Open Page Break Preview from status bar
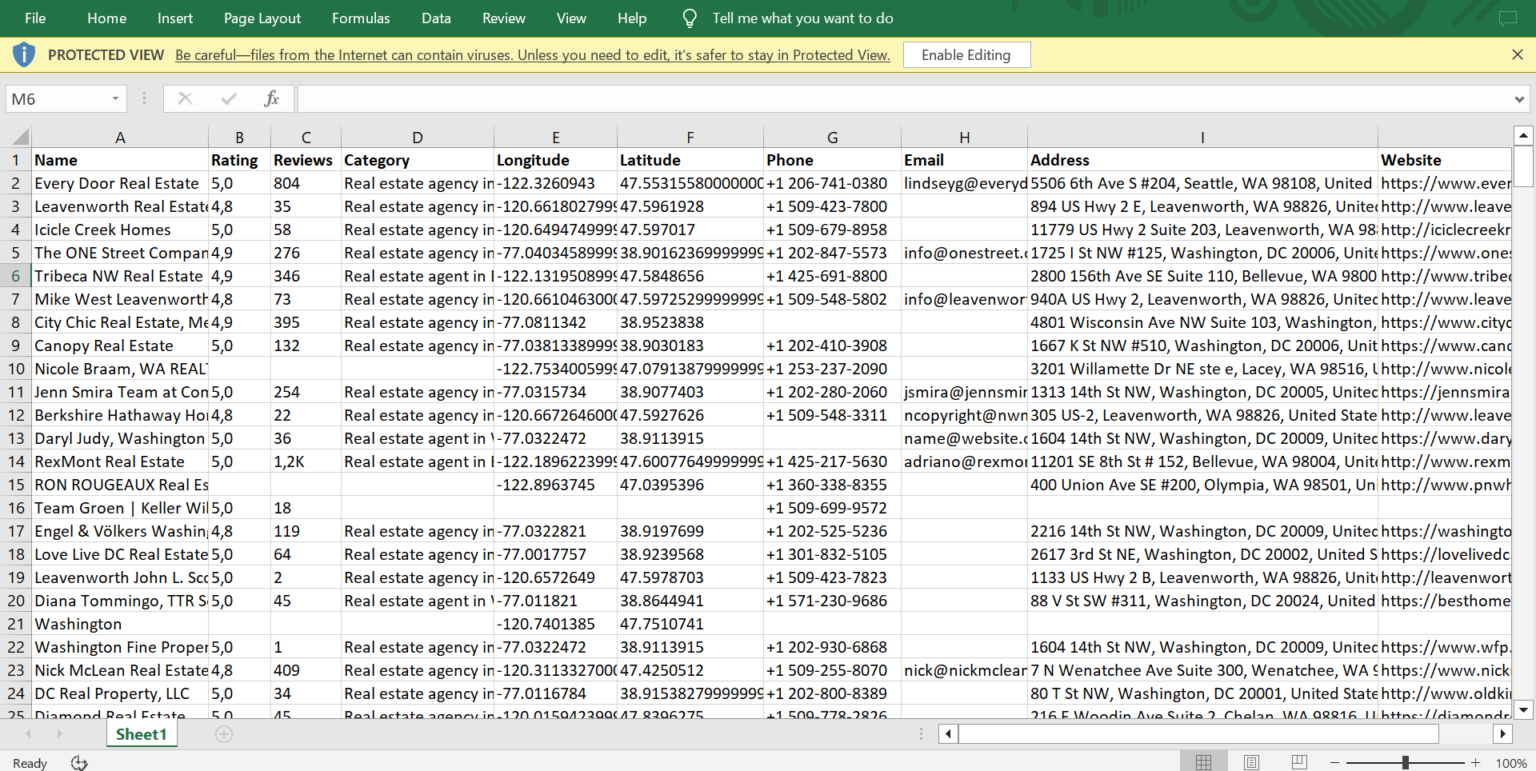Image resolution: width=1536 pixels, height=771 pixels. click(x=1298, y=762)
